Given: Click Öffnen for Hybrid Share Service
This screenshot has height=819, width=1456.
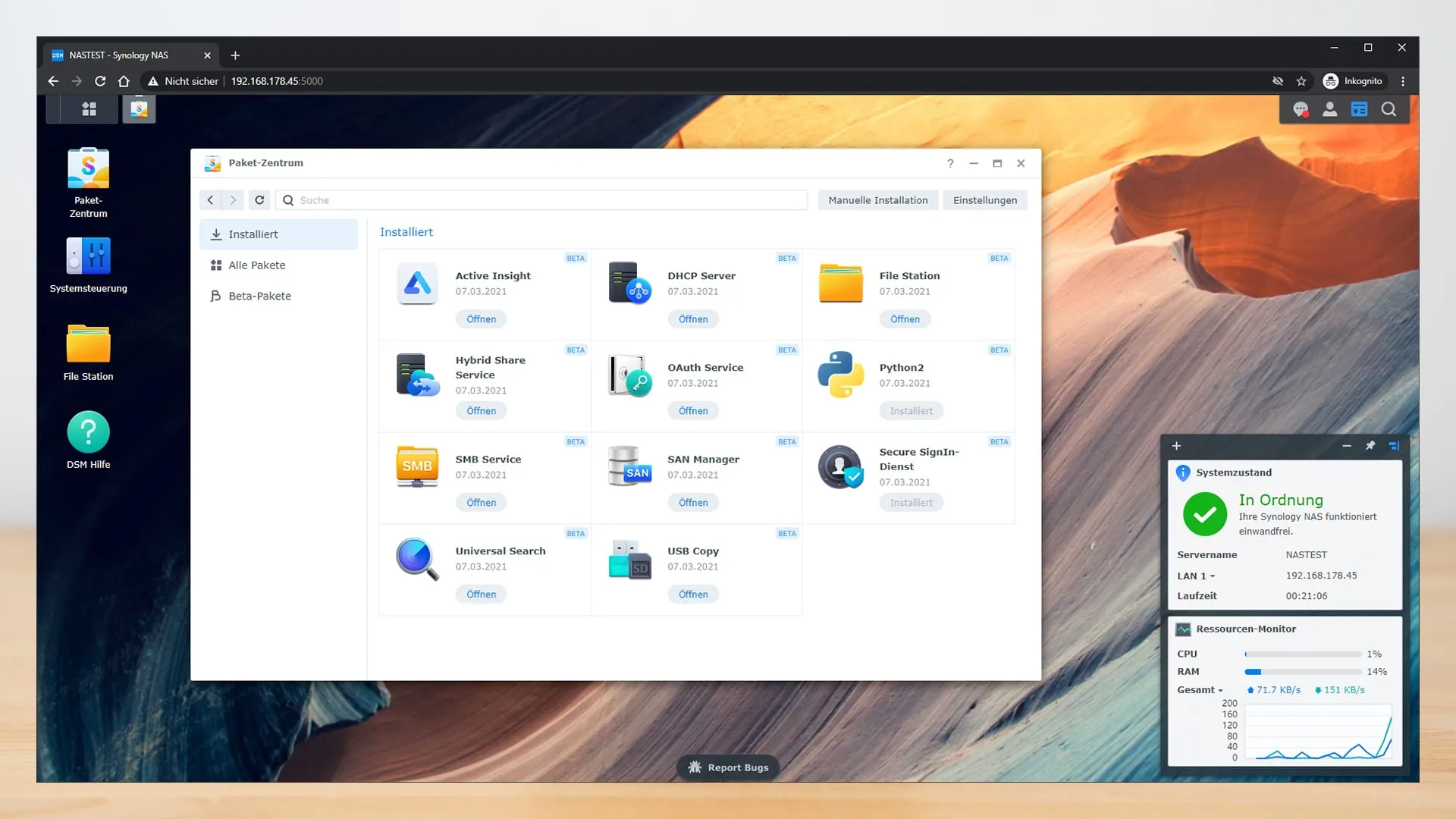Looking at the screenshot, I should pyautogui.click(x=482, y=411).
